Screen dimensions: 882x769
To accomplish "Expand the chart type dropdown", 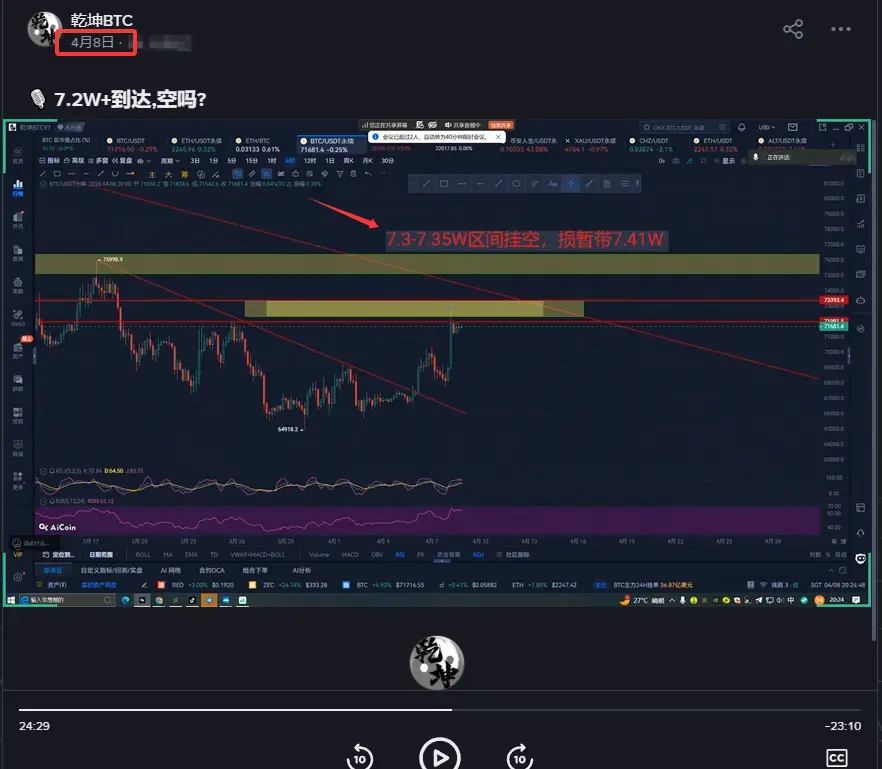I will pos(144,161).
